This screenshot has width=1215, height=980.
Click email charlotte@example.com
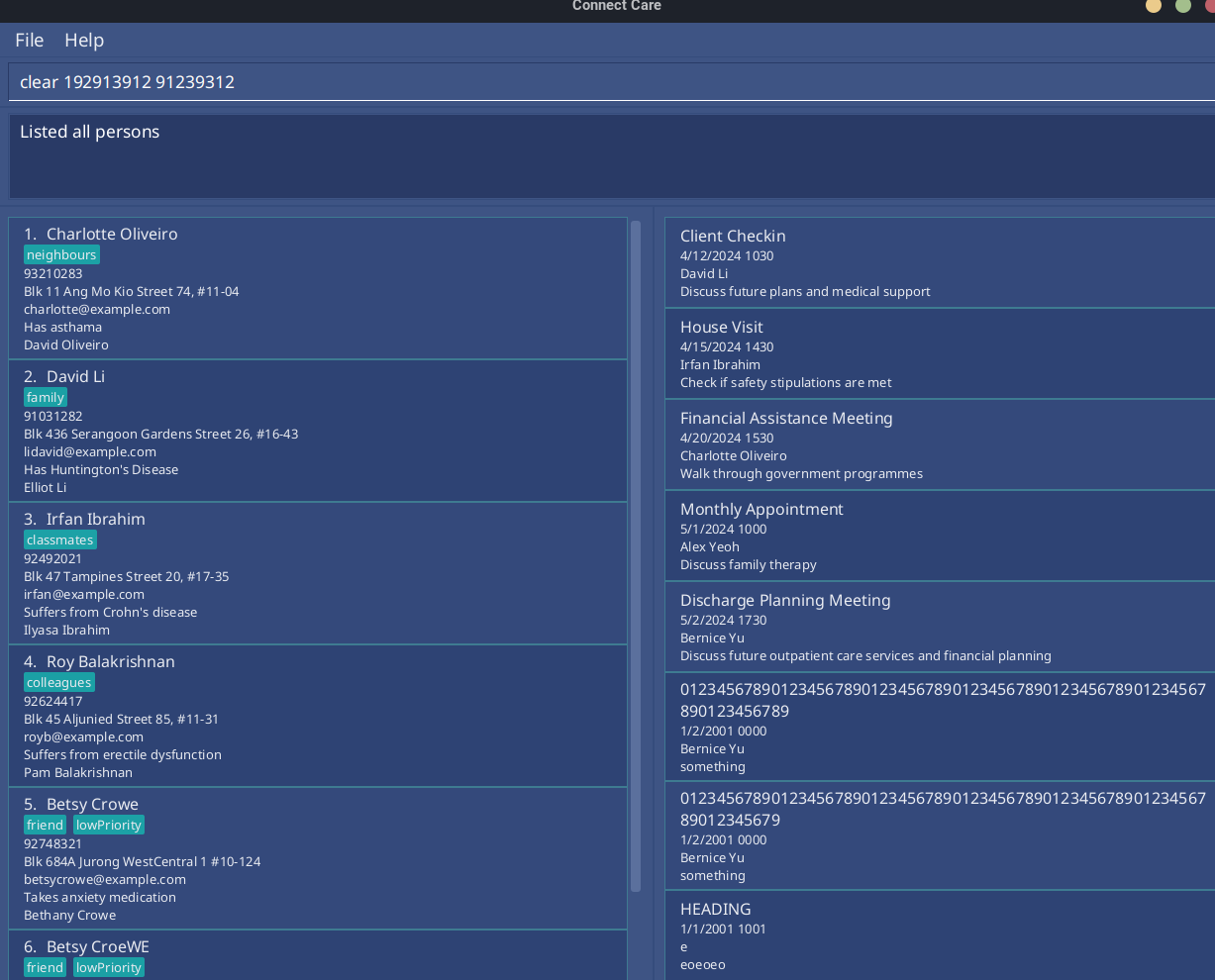(97, 309)
